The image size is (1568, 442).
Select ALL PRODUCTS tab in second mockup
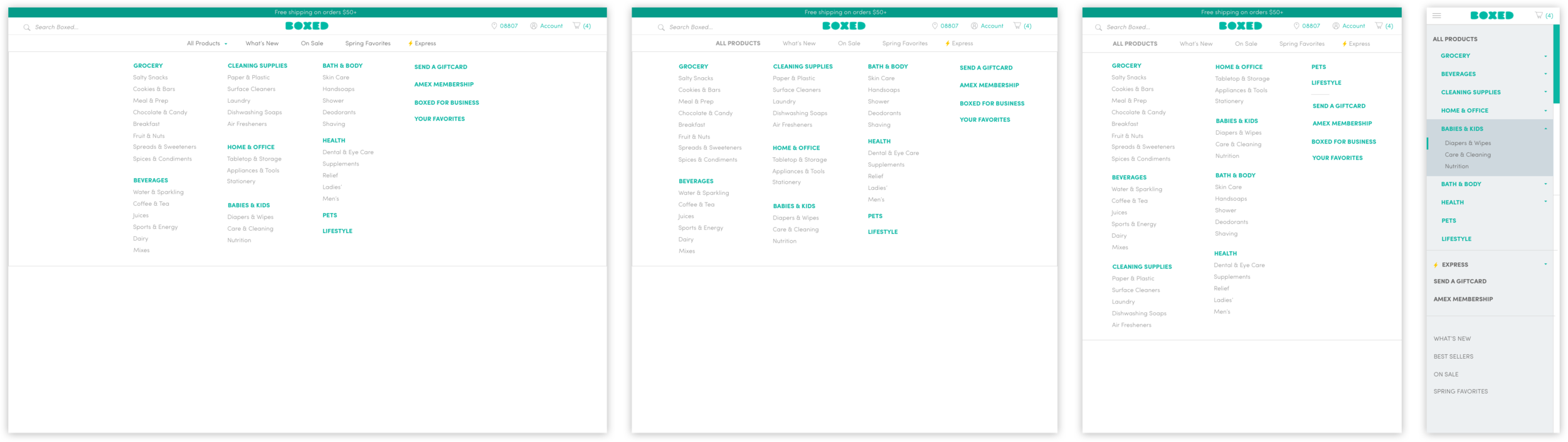pyautogui.click(x=738, y=44)
